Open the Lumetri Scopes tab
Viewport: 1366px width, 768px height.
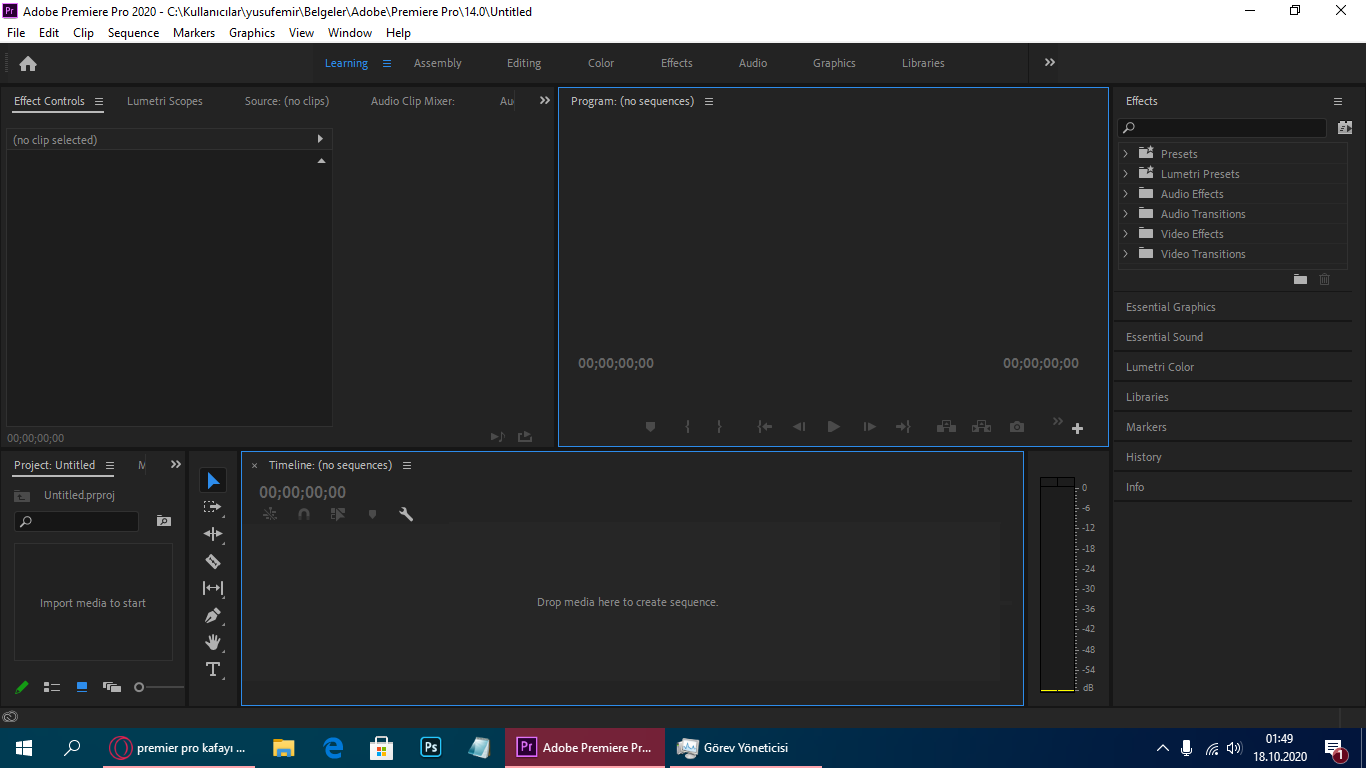(165, 101)
